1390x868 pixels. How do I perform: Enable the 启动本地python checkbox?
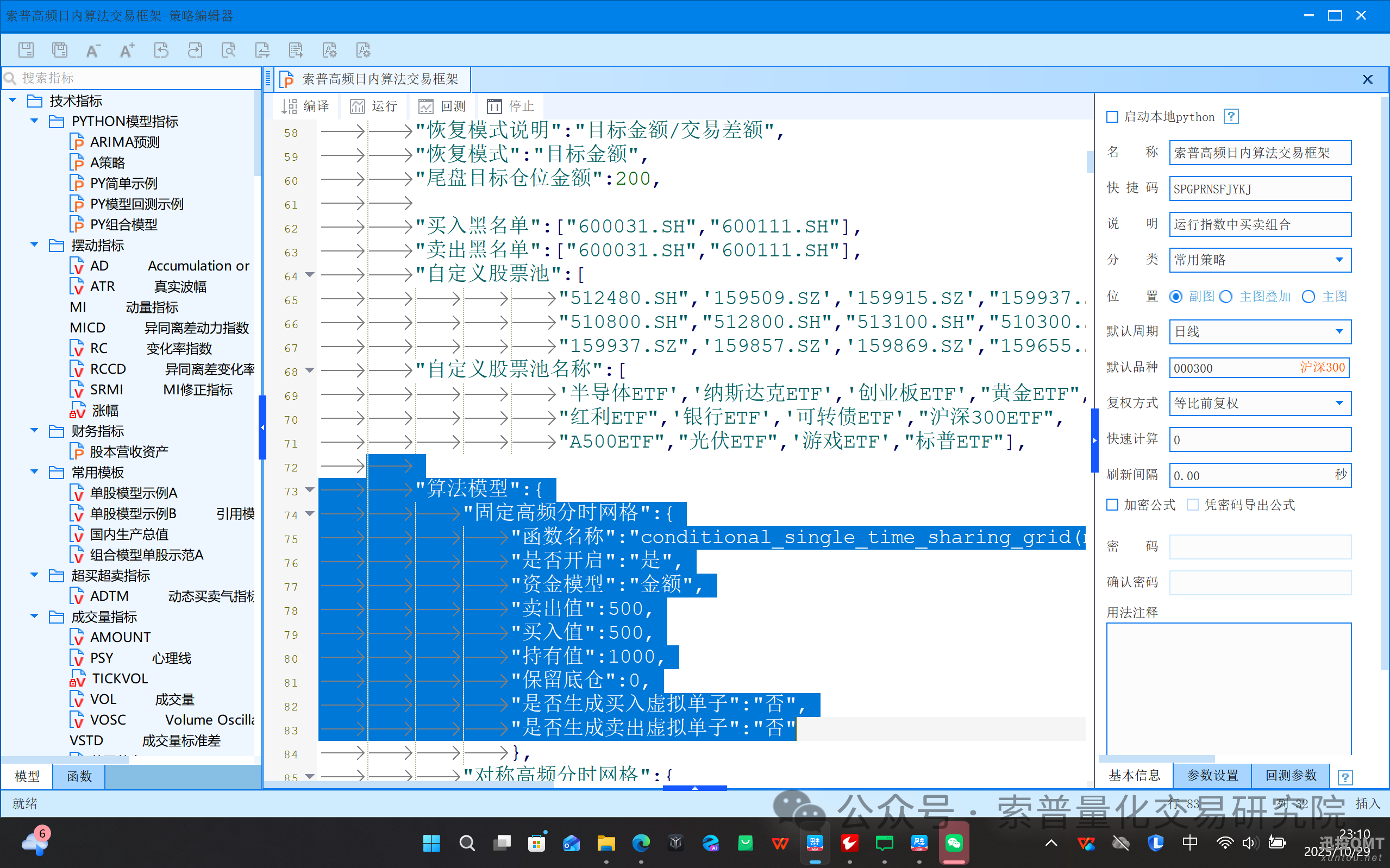tap(1113, 117)
